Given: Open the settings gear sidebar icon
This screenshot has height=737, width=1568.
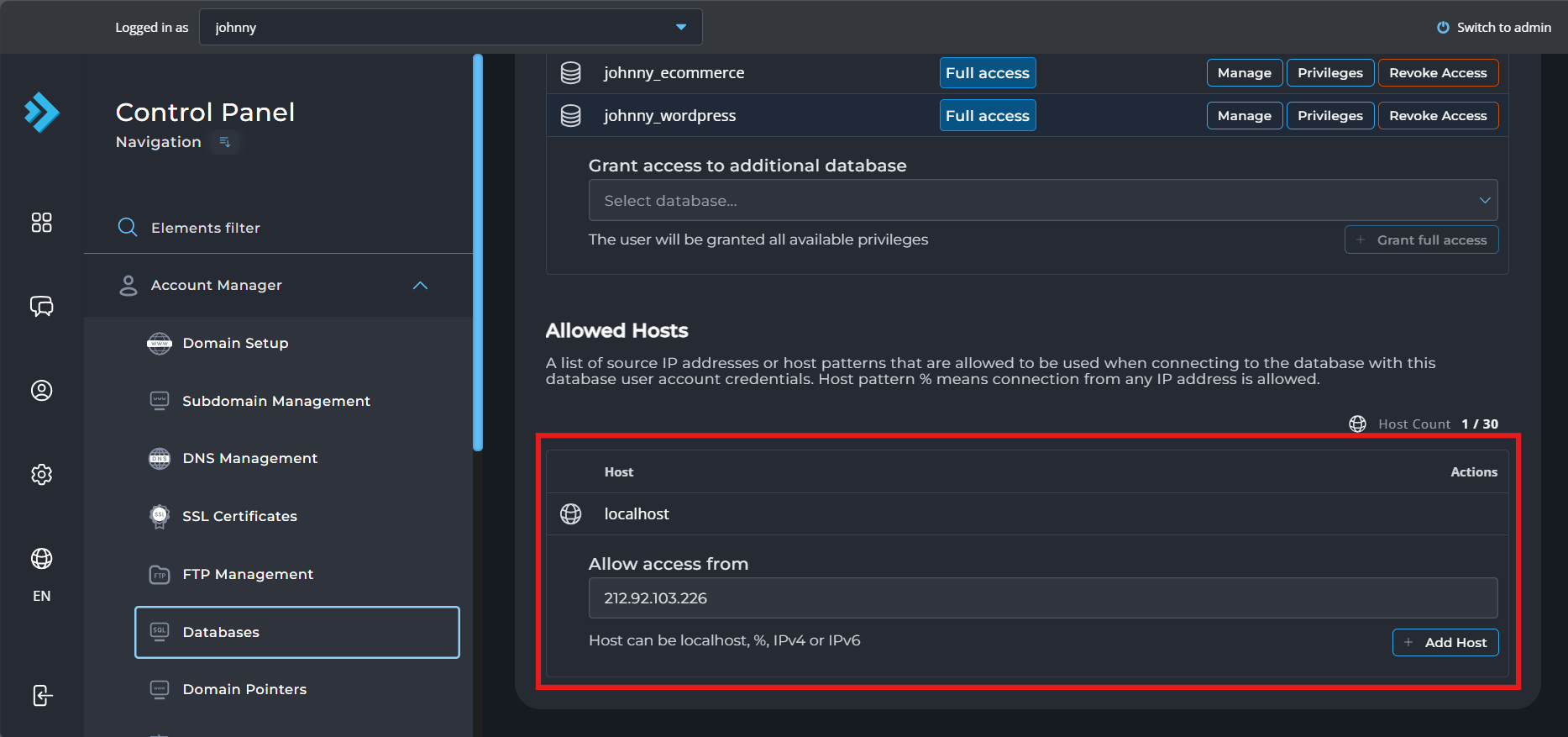Looking at the screenshot, I should pyautogui.click(x=42, y=475).
